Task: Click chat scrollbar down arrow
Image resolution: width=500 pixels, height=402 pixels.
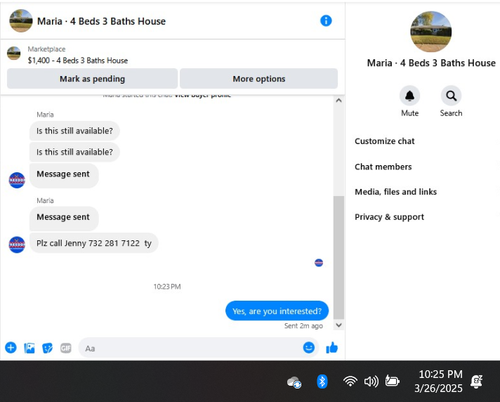Action: 339,325
